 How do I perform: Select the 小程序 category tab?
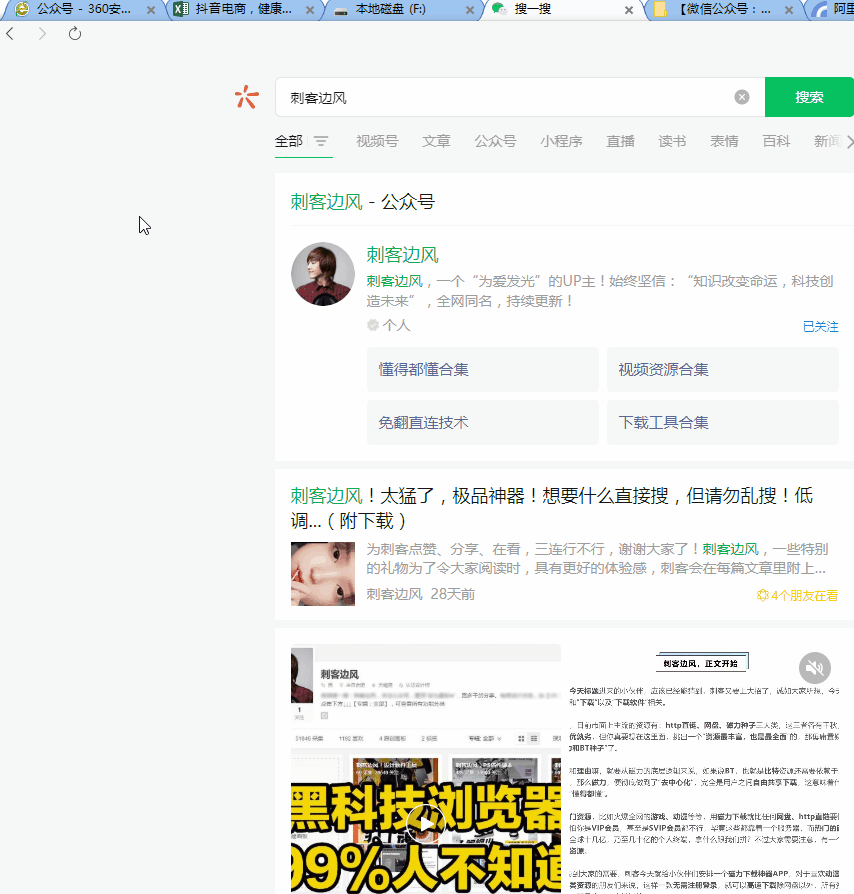[562, 141]
